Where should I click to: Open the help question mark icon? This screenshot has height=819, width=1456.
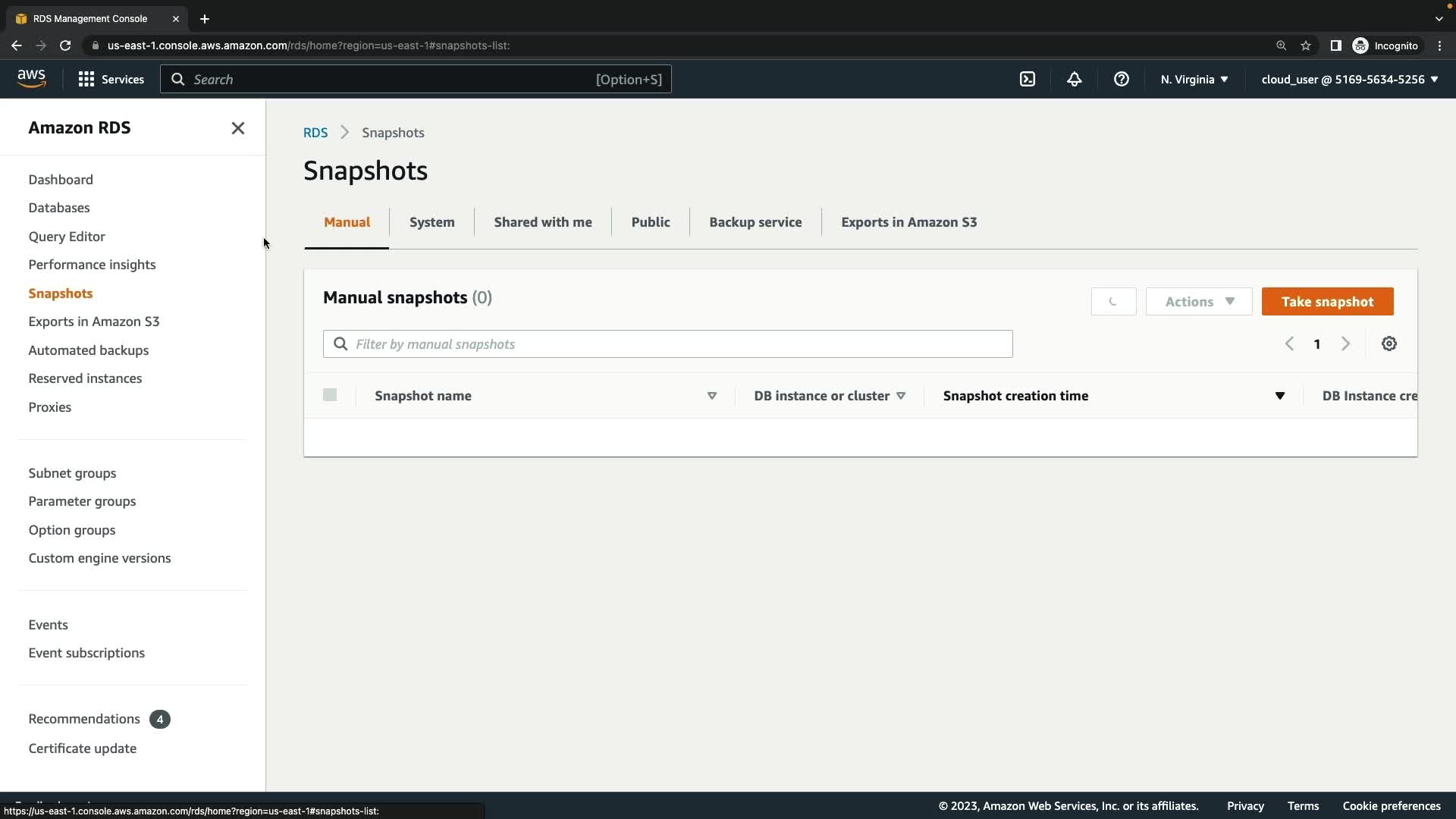pos(1121,79)
